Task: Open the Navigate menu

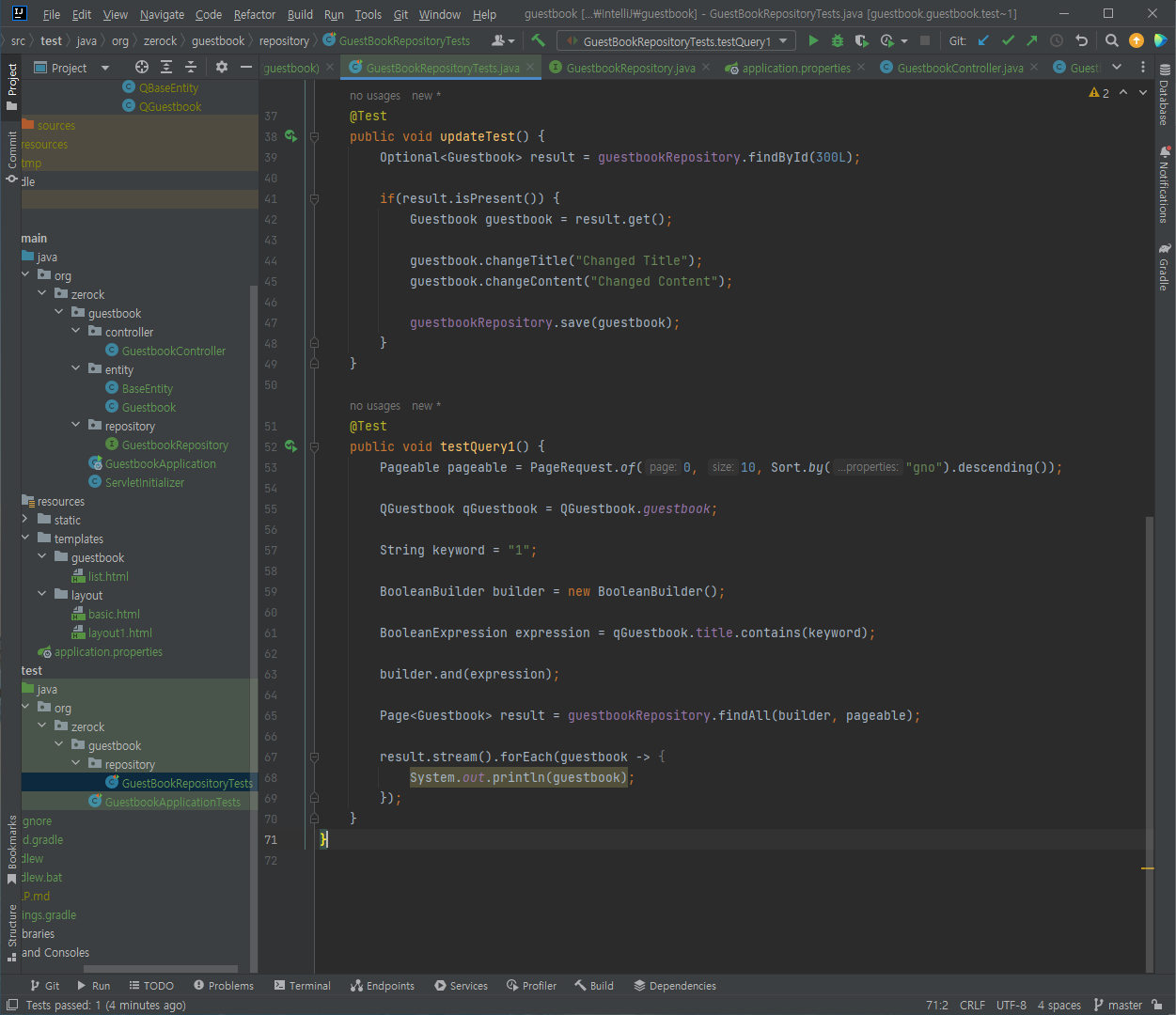Action: 162,14
